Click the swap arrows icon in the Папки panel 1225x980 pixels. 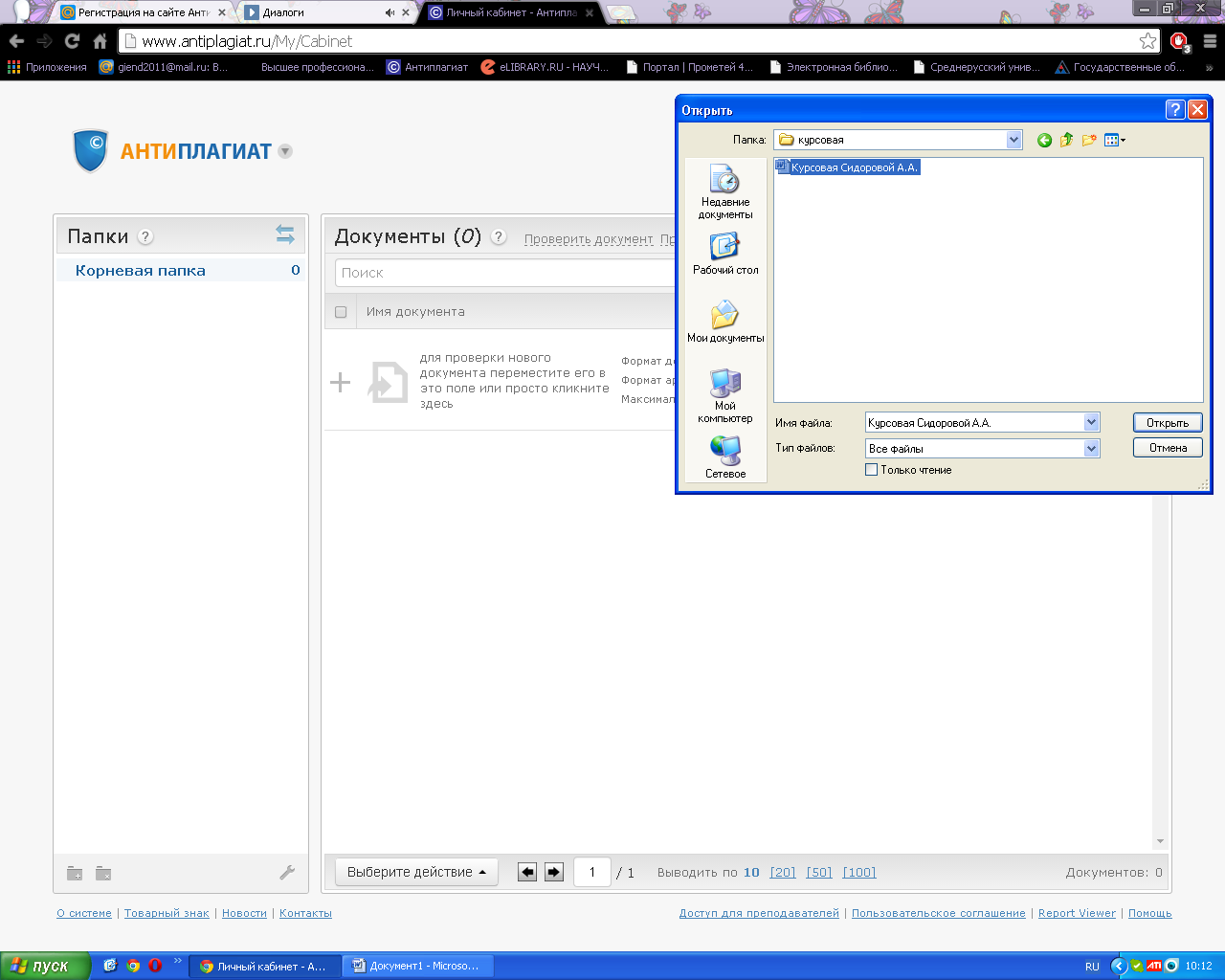(x=285, y=234)
